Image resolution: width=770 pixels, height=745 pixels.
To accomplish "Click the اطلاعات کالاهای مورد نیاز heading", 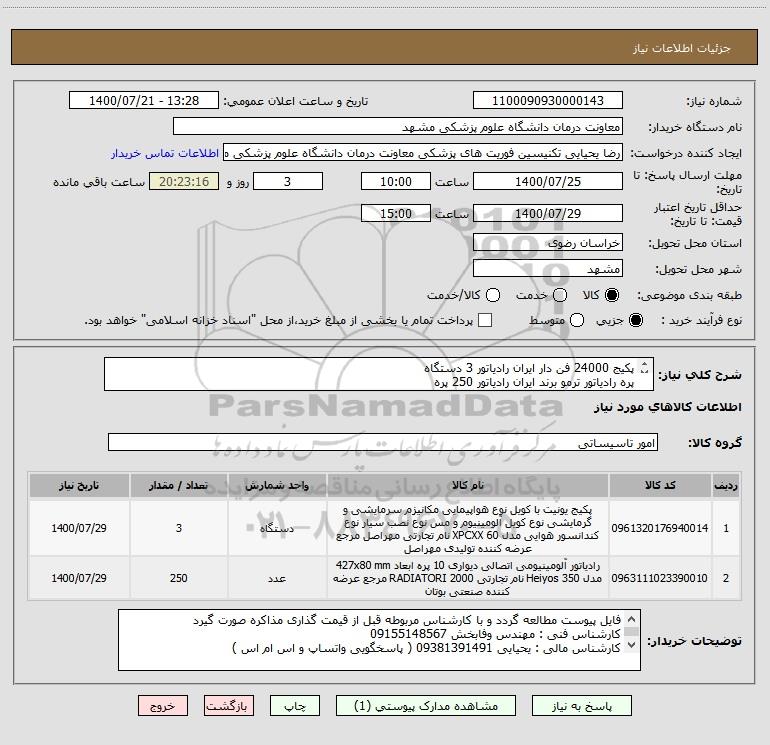I will point(667,407).
